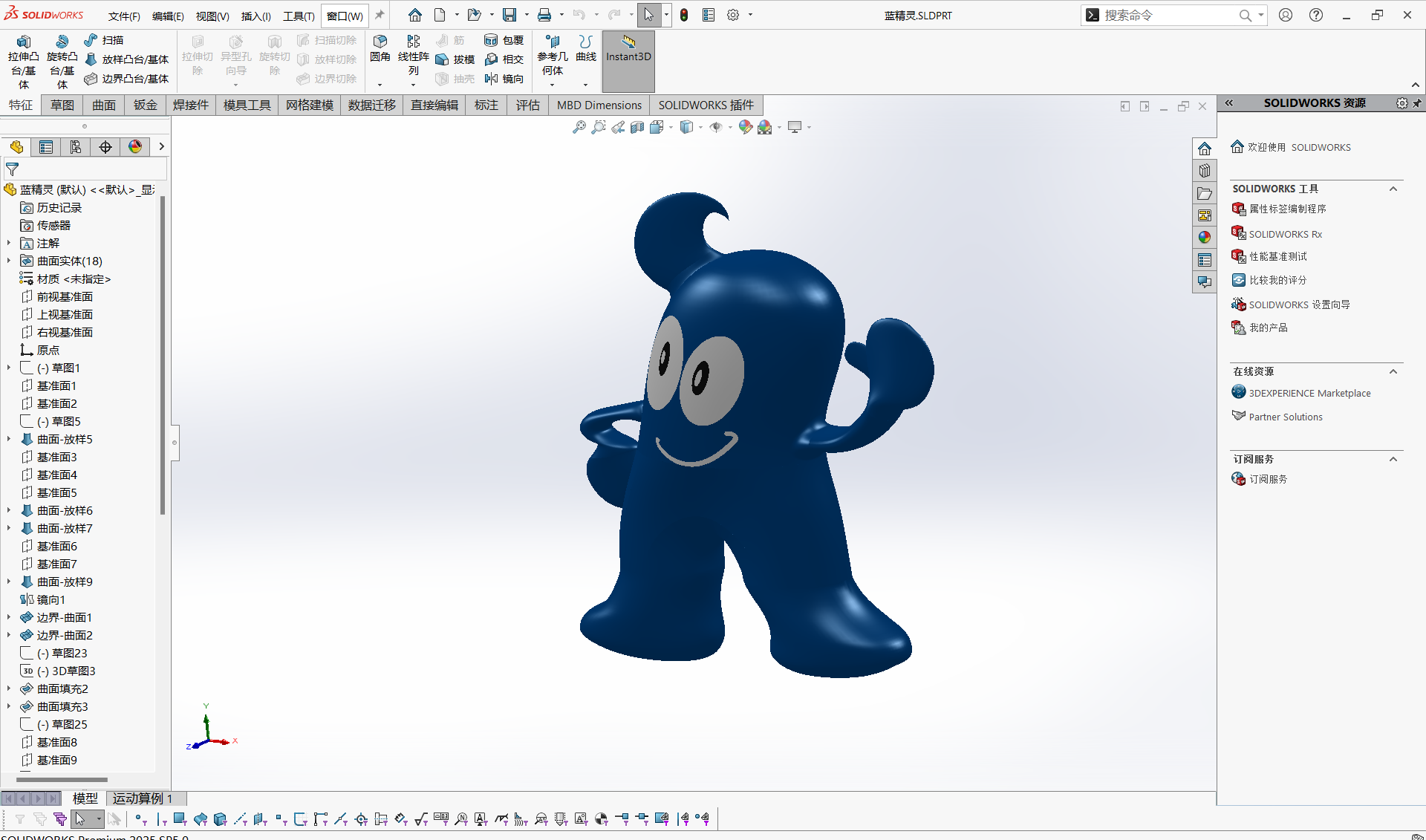The height and width of the screenshot is (840, 1426).
Task: Toggle the pin icon next to window menu
Action: point(380,15)
